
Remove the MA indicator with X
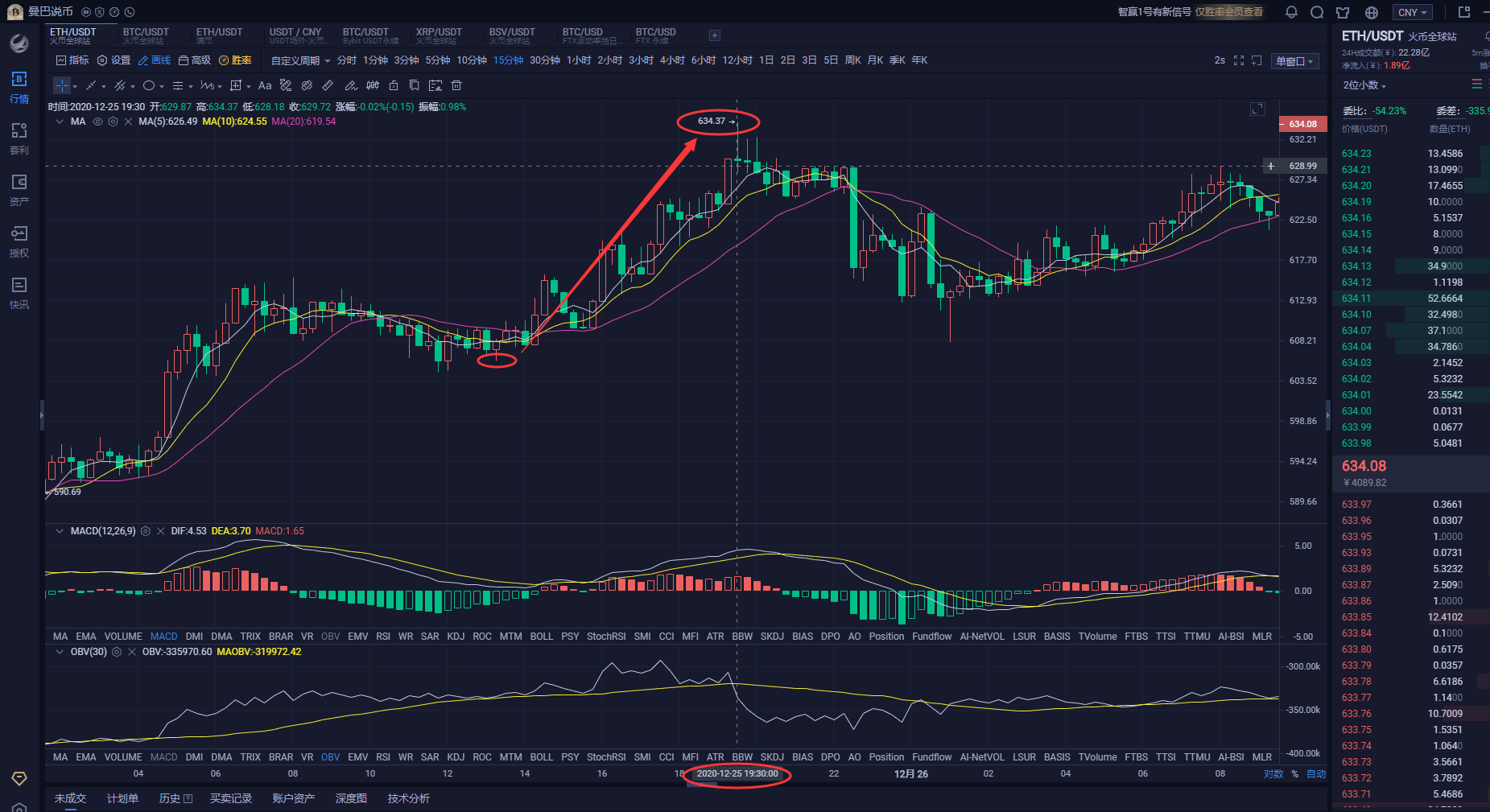click(128, 122)
